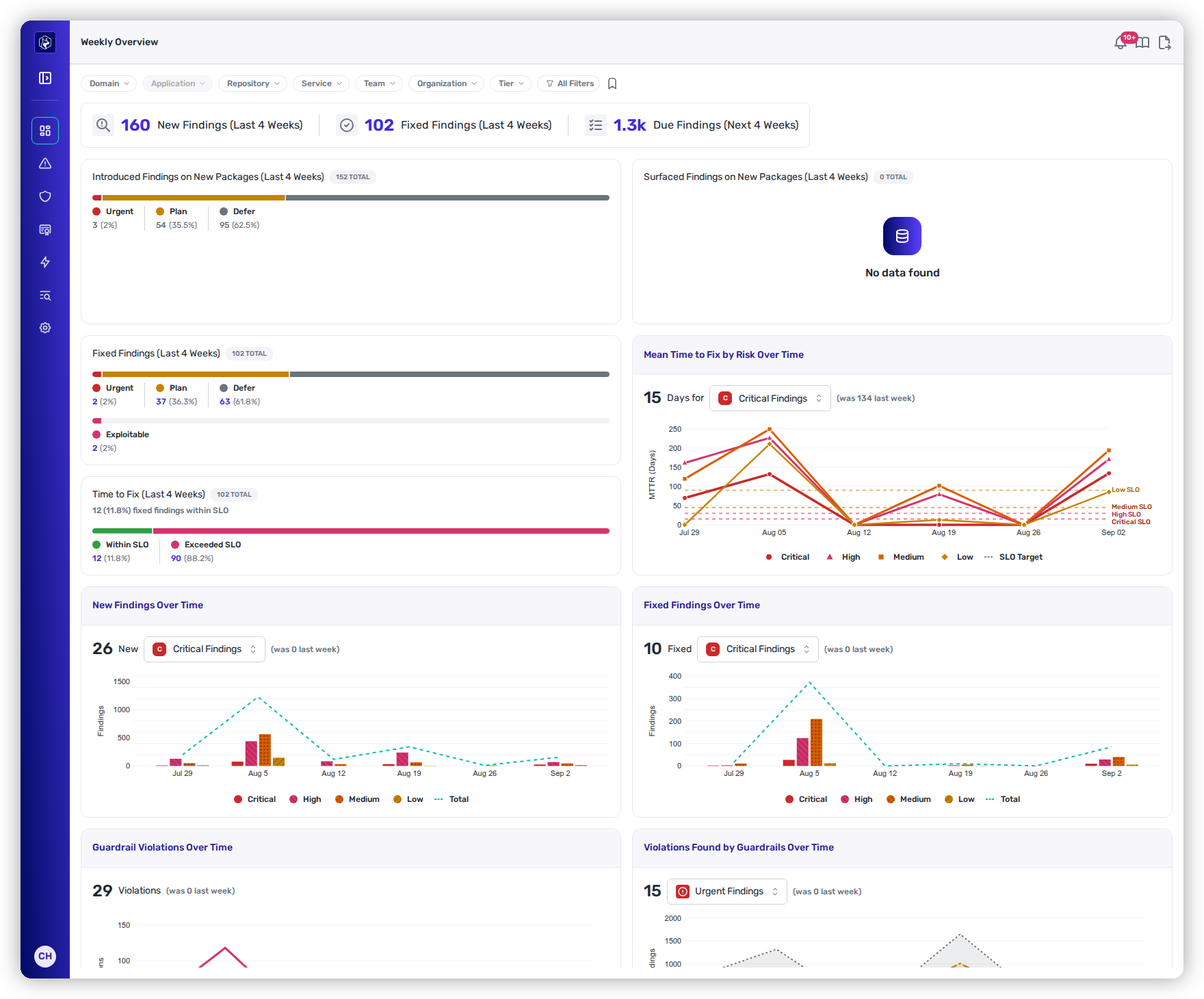Toggle High series in Mean Time to Fix legend
Screen dimensions: 1204x999
[x=843, y=557]
